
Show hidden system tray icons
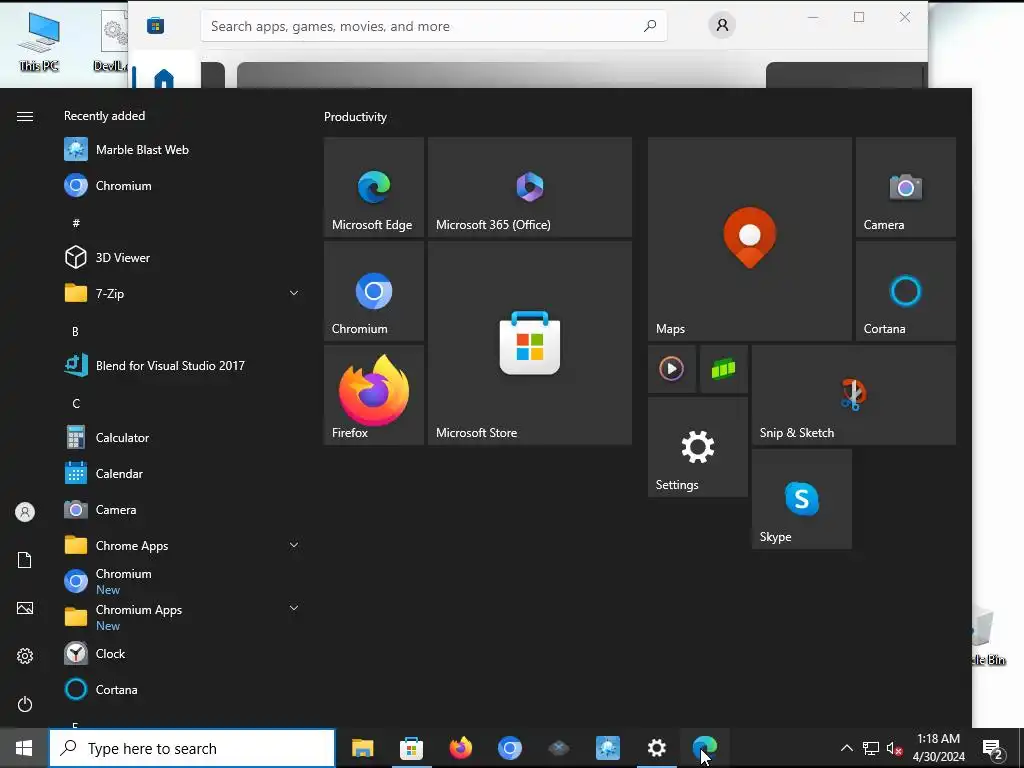click(x=846, y=748)
